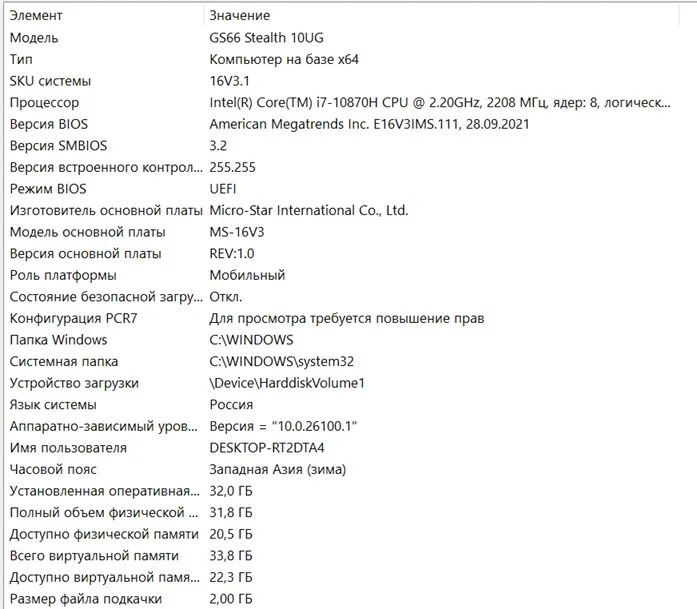
Task: Click the 'Значение' column header
Action: point(240,16)
